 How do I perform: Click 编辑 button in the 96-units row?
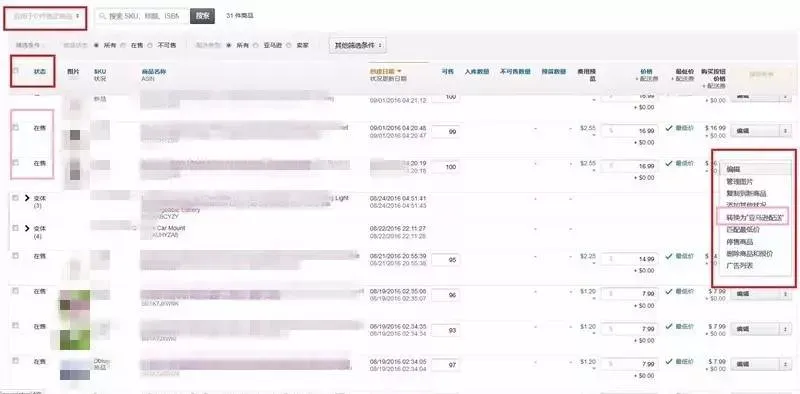(755, 294)
